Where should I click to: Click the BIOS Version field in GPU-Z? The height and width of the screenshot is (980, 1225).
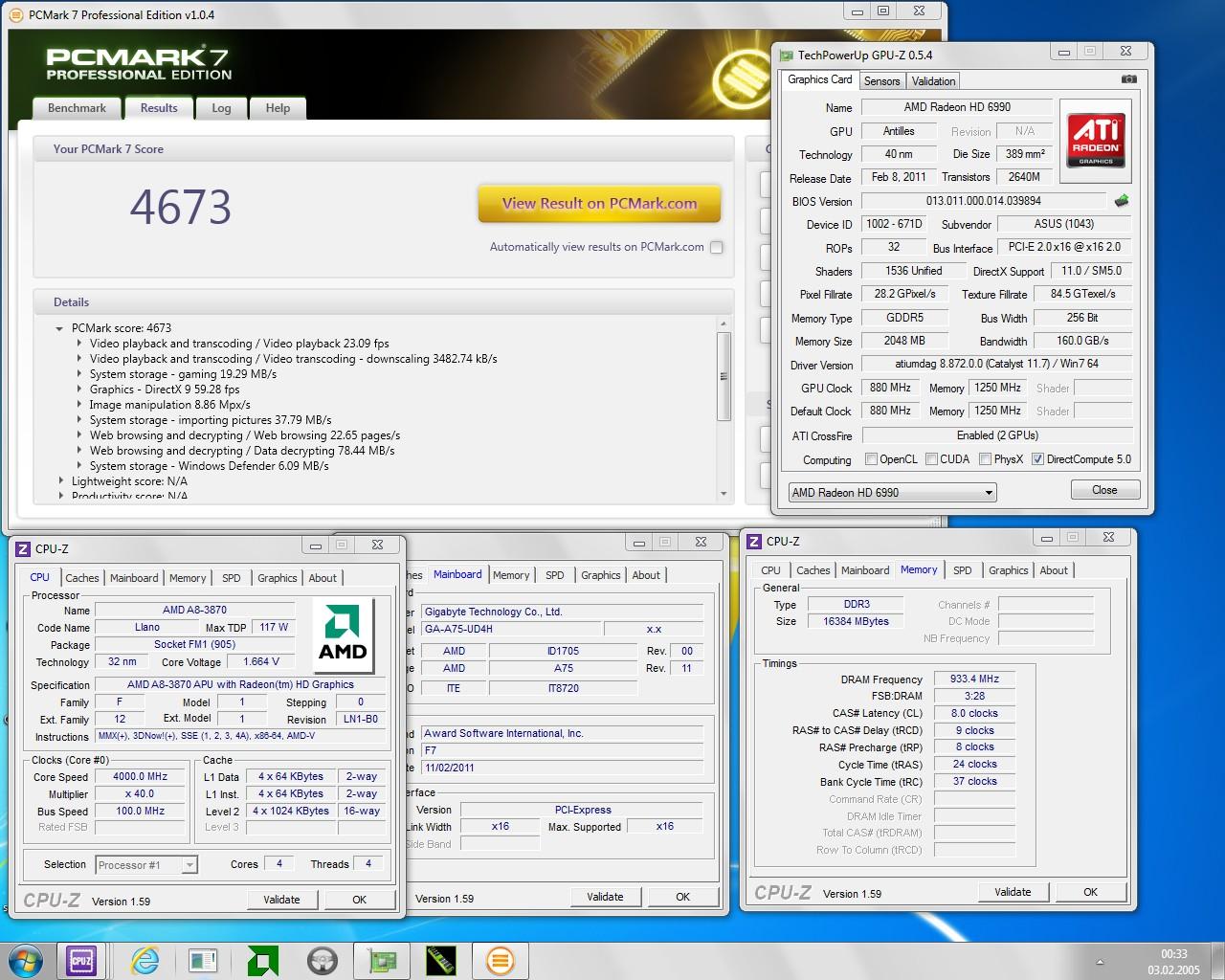click(x=983, y=201)
